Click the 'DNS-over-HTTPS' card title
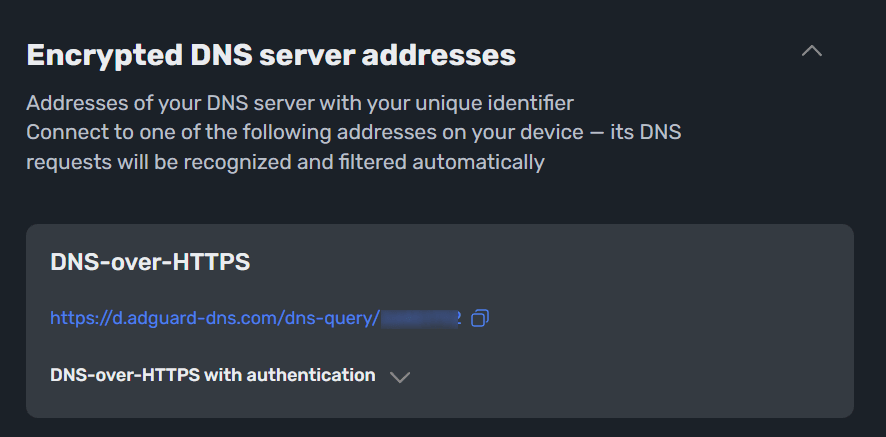The width and height of the screenshot is (886, 437). click(x=150, y=262)
